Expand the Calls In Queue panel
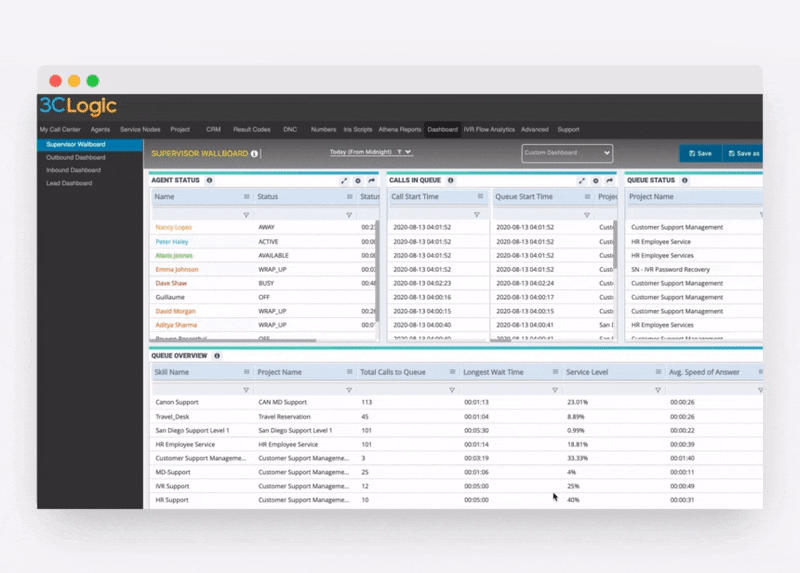 (x=582, y=181)
